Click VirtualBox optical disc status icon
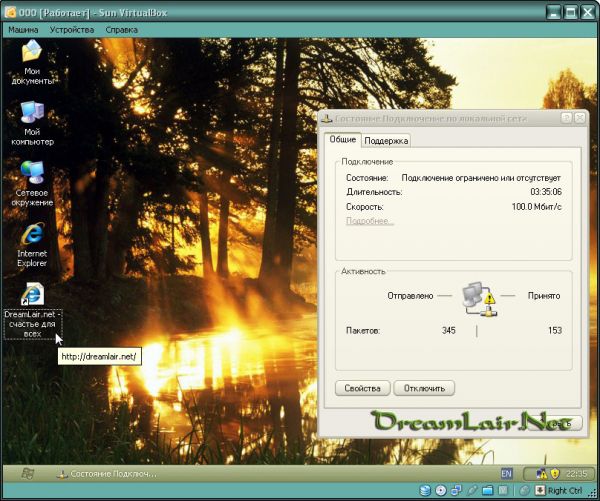600x501 pixels. click(x=441, y=491)
